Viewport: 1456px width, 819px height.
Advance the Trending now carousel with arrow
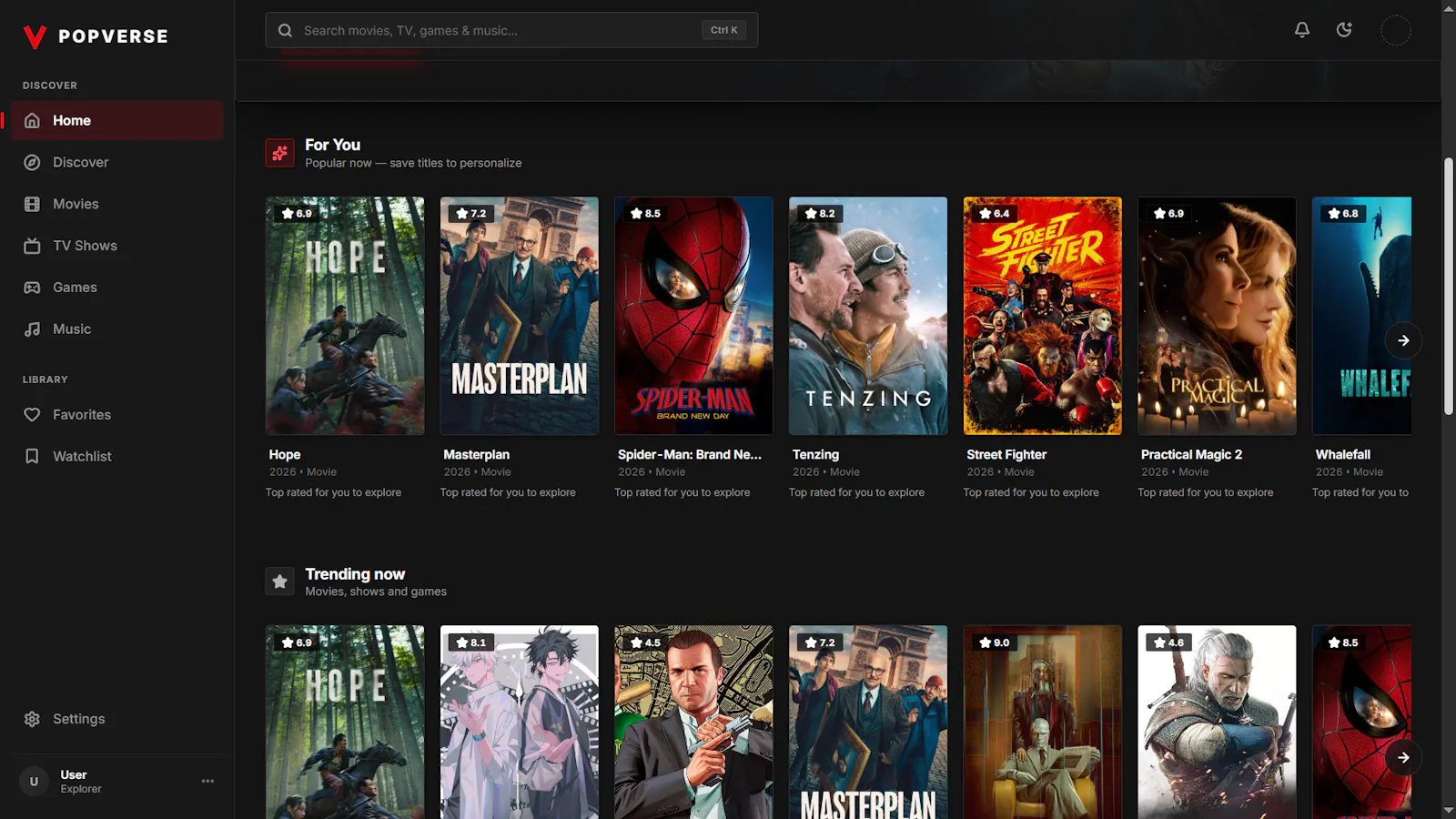coord(1403,757)
